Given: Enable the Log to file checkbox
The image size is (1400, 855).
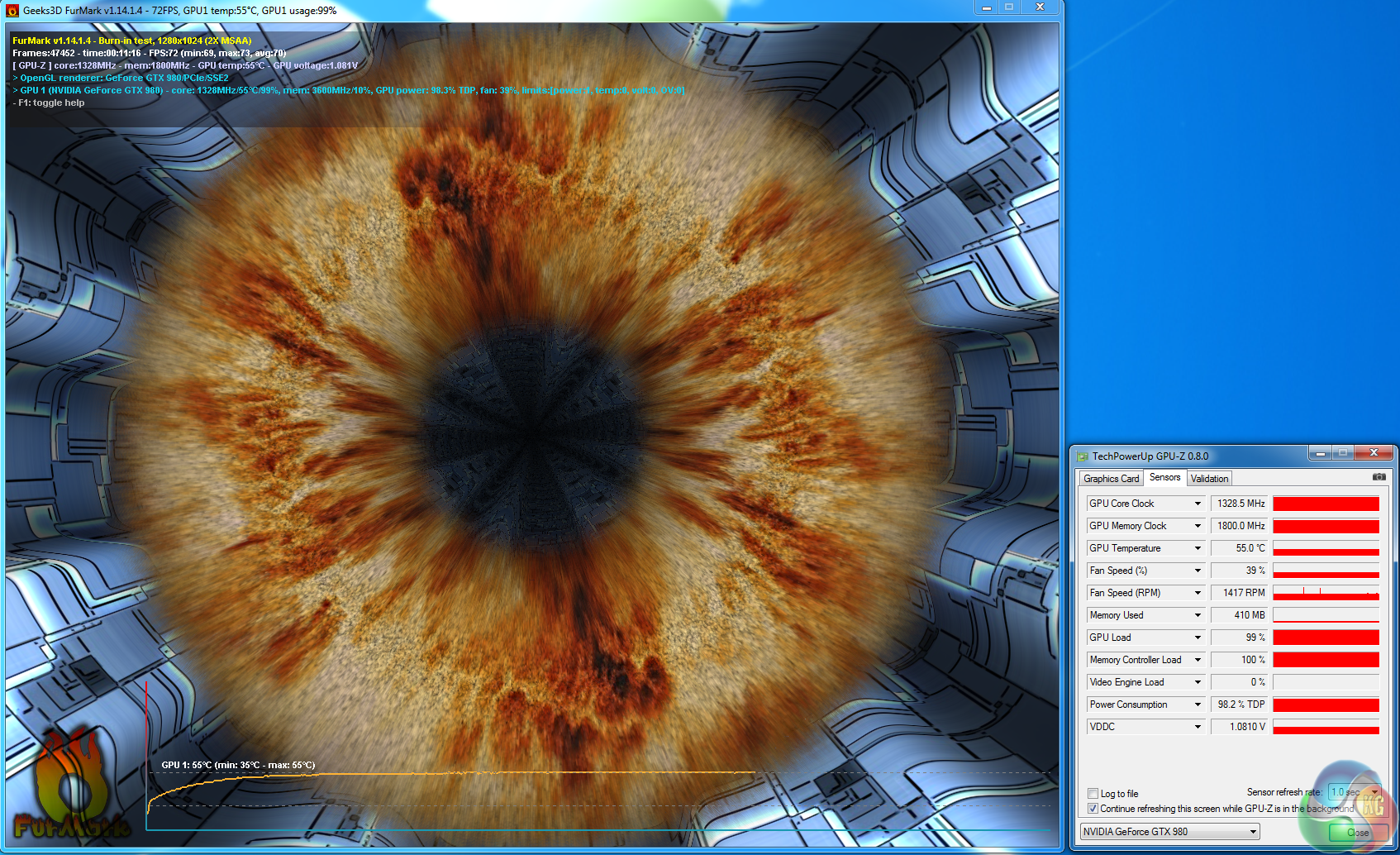Looking at the screenshot, I should tap(1093, 794).
